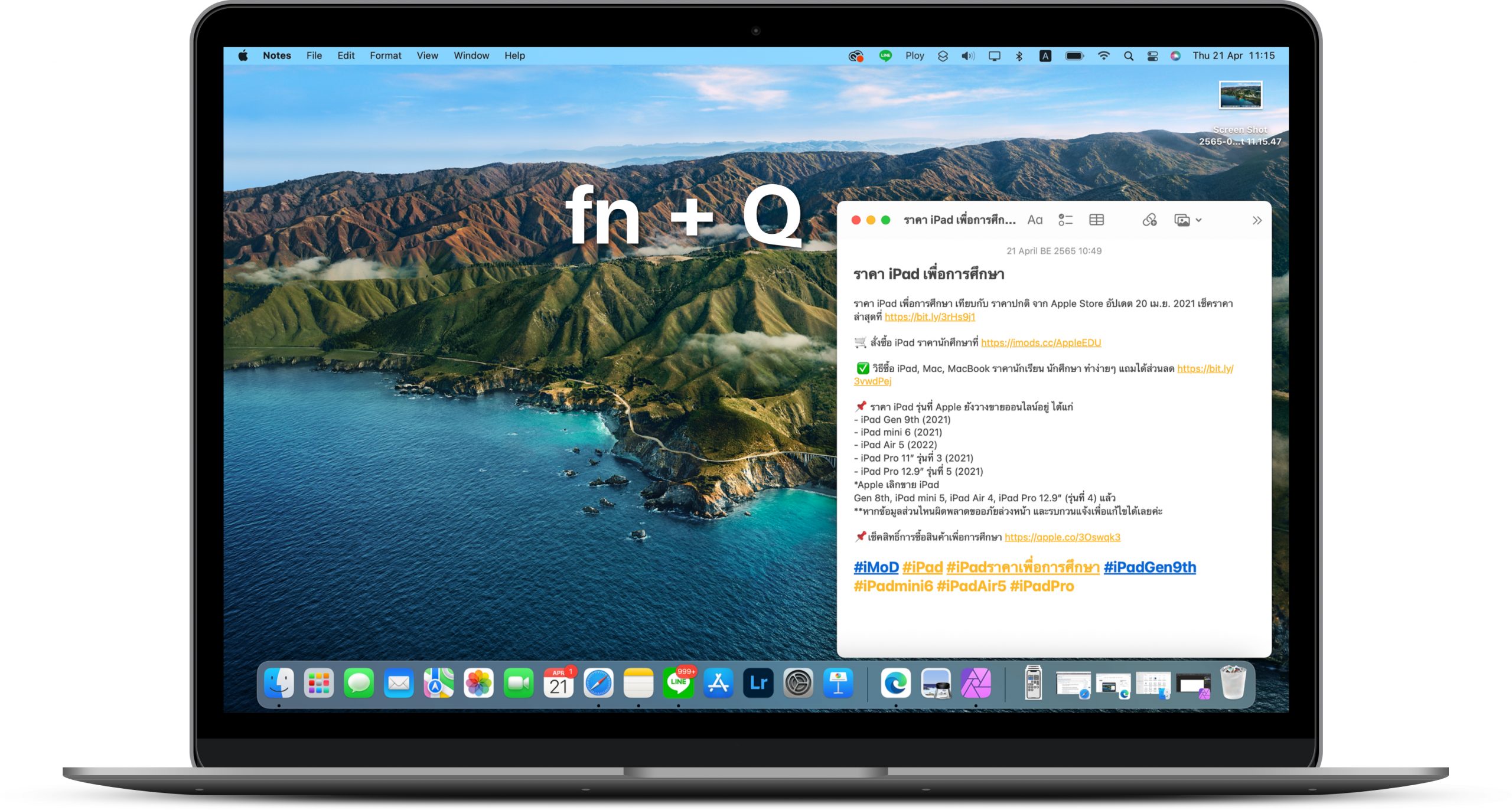Viewport: 1512px width, 810px height.
Task: Open the LINE app in Dock
Action: (678, 684)
